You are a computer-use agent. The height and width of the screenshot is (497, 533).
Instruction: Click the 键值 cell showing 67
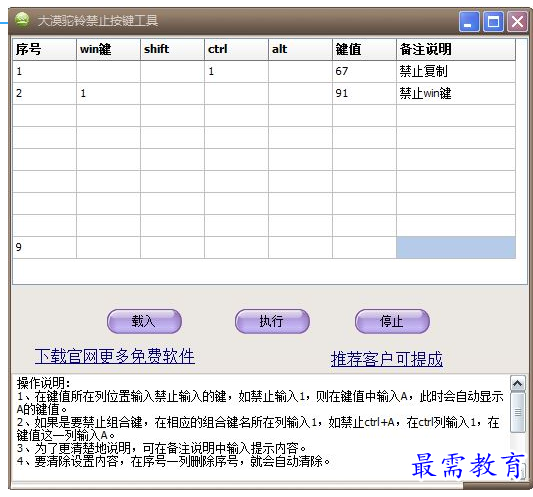[364, 71]
